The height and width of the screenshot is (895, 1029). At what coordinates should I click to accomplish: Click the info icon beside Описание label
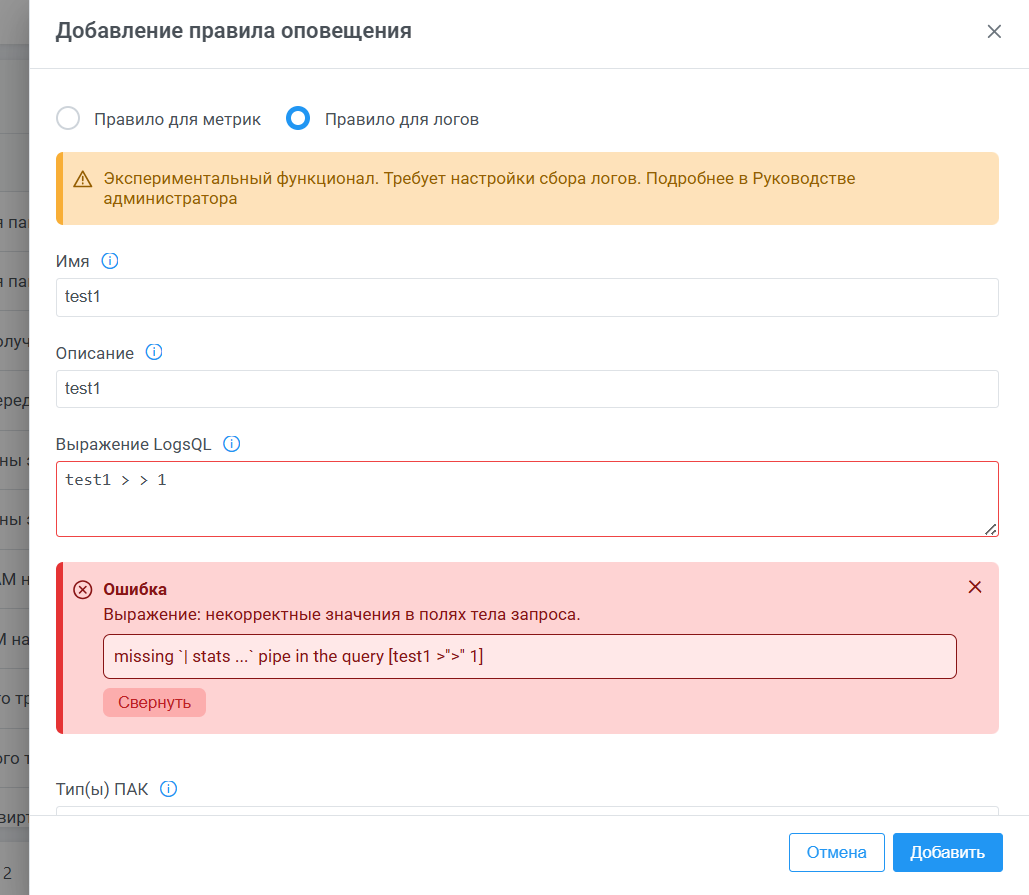tap(154, 352)
